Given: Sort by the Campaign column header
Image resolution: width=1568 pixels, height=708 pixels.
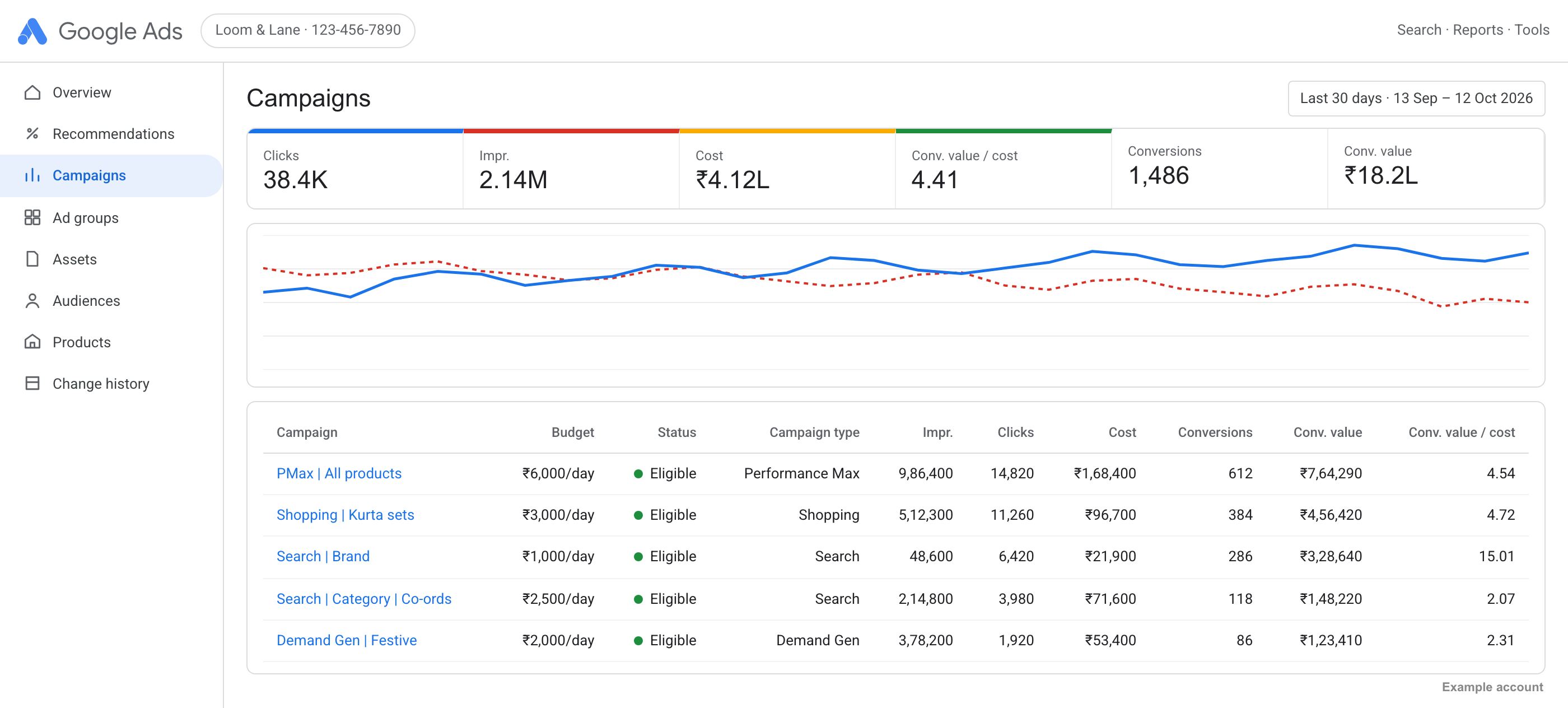Looking at the screenshot, I should coord(307,432).
